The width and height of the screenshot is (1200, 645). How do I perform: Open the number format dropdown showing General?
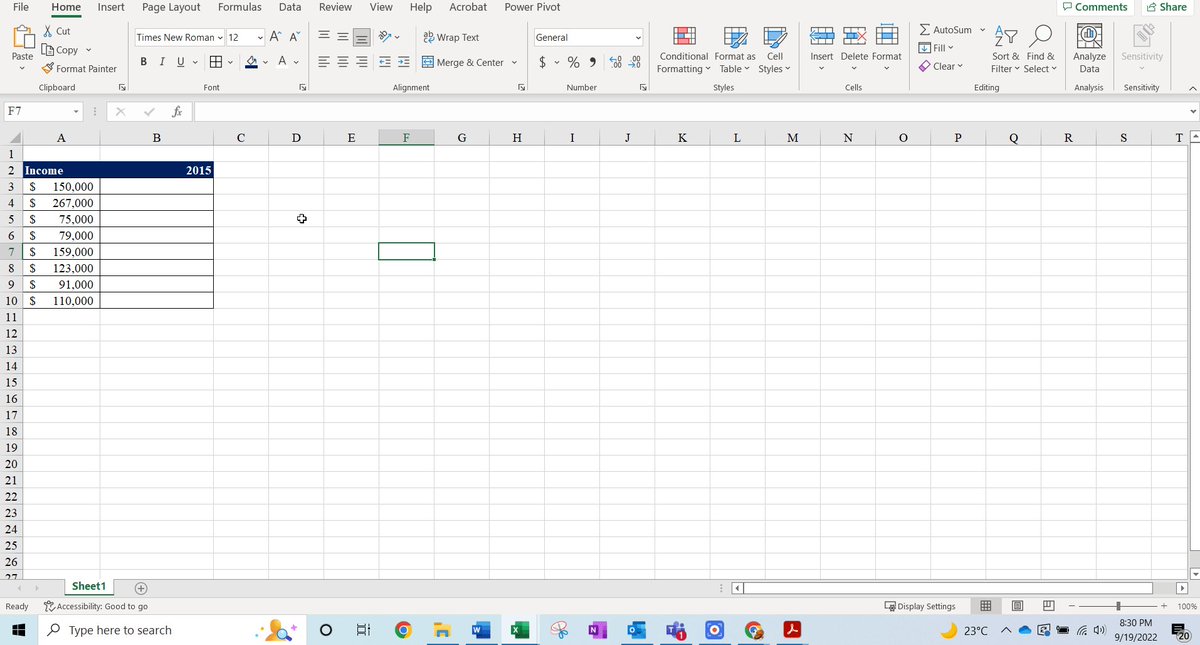tap(587, 37)
